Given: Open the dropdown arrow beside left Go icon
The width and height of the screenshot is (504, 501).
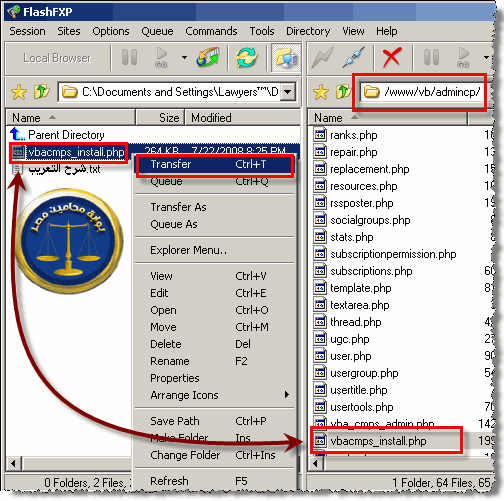Looking at the screenshot, I should (x=184, y=58).
